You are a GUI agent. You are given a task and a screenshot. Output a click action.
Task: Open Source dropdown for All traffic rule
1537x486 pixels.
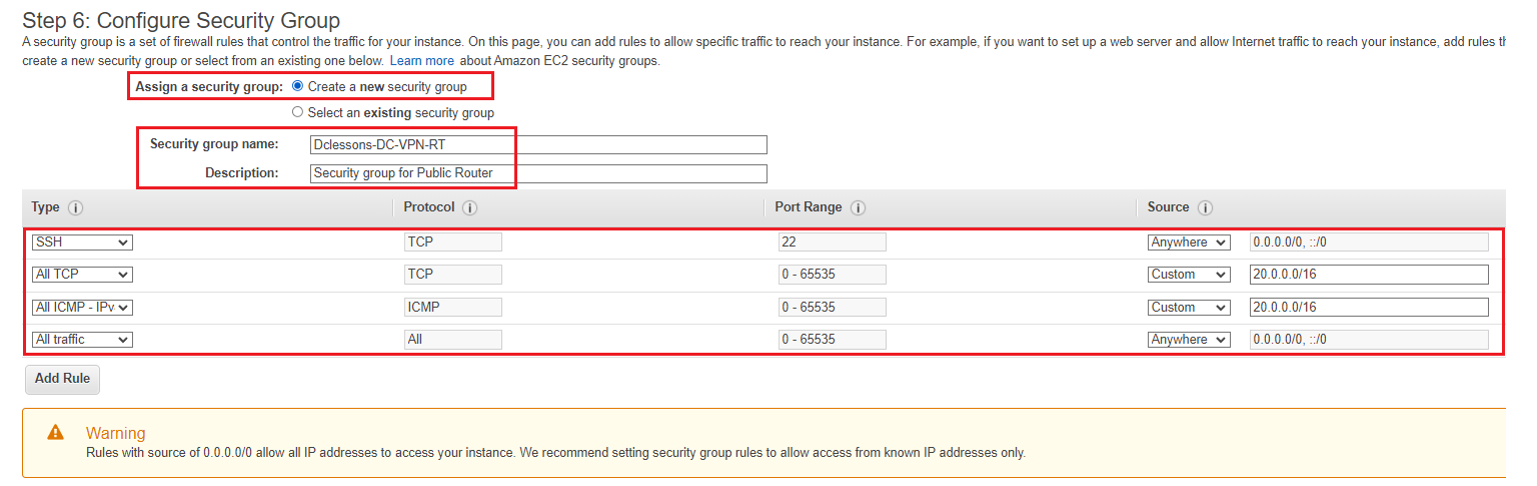point(1189,340)
